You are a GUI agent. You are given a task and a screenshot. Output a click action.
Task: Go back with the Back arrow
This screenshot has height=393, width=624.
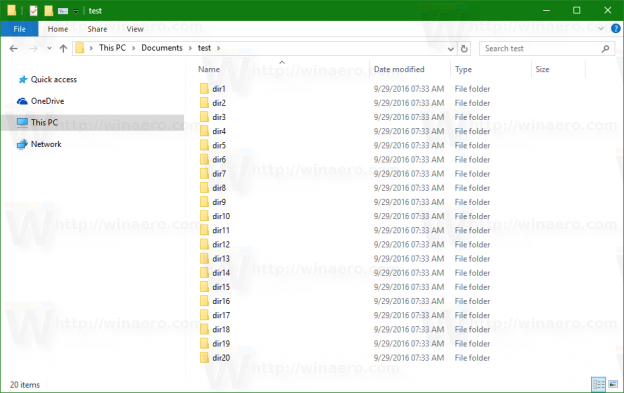14,49
